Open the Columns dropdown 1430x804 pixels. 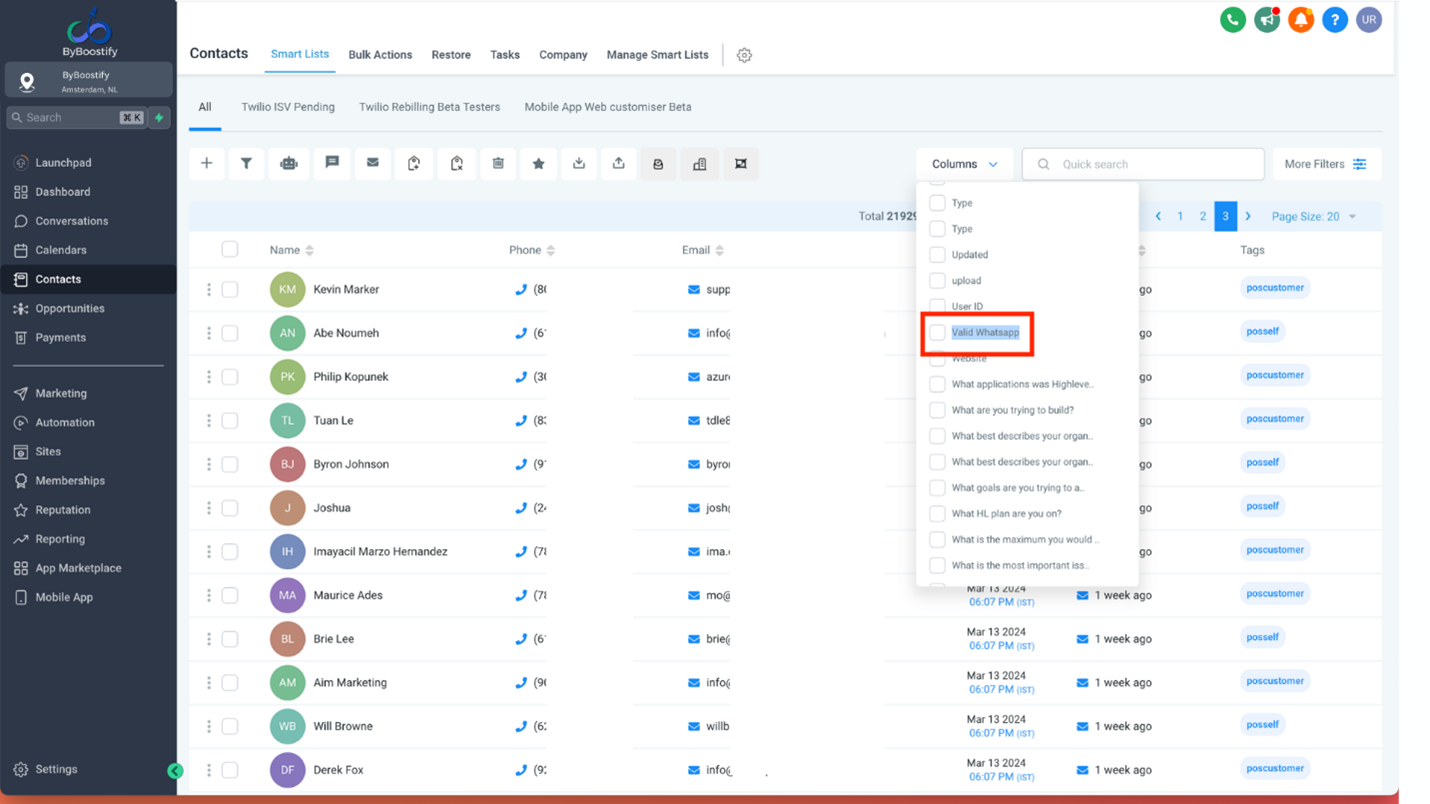coord(964,165)
